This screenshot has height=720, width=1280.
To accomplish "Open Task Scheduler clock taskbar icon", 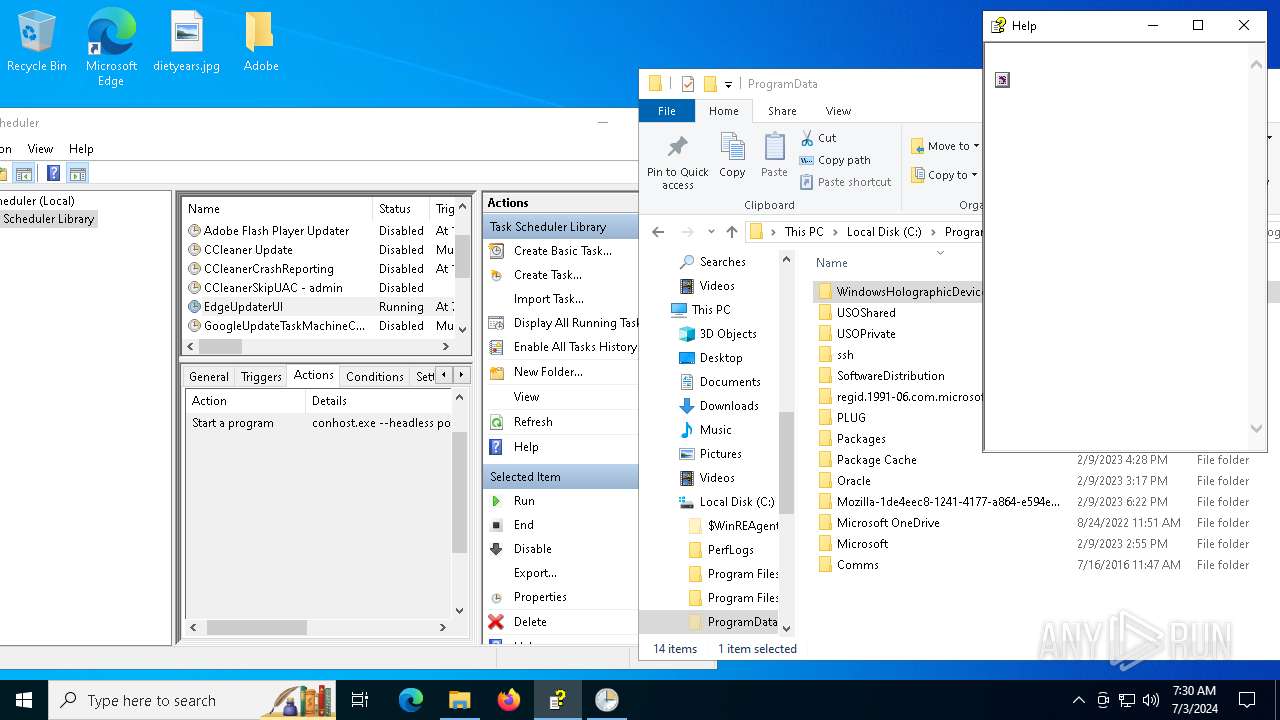I will pos(607,700).
